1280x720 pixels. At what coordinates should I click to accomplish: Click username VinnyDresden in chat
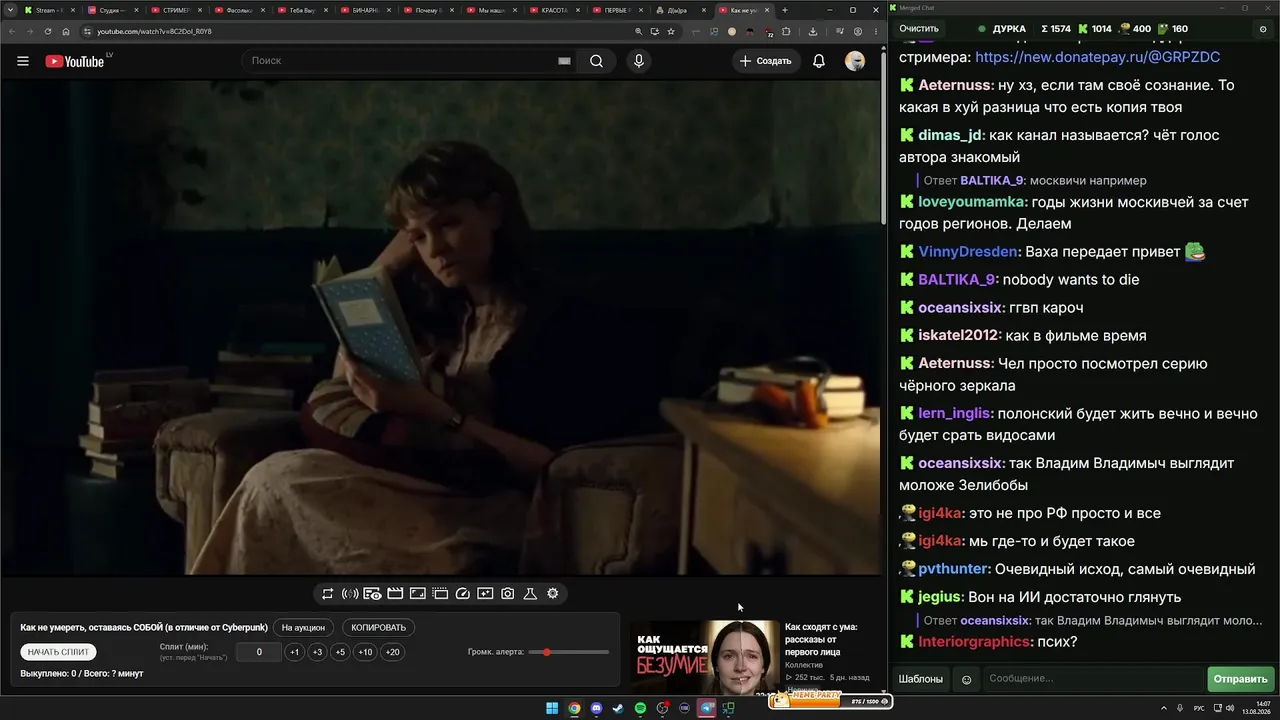(x=969, y=252)
